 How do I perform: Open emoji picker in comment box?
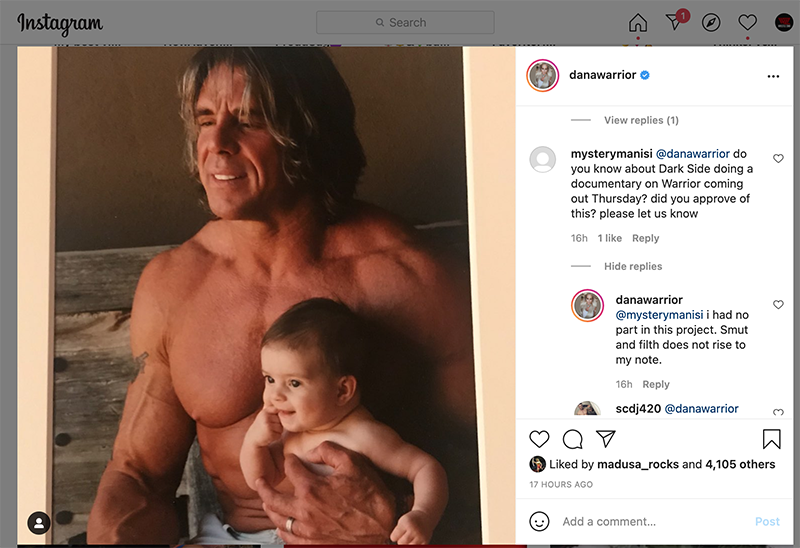(x=539, y=521)
